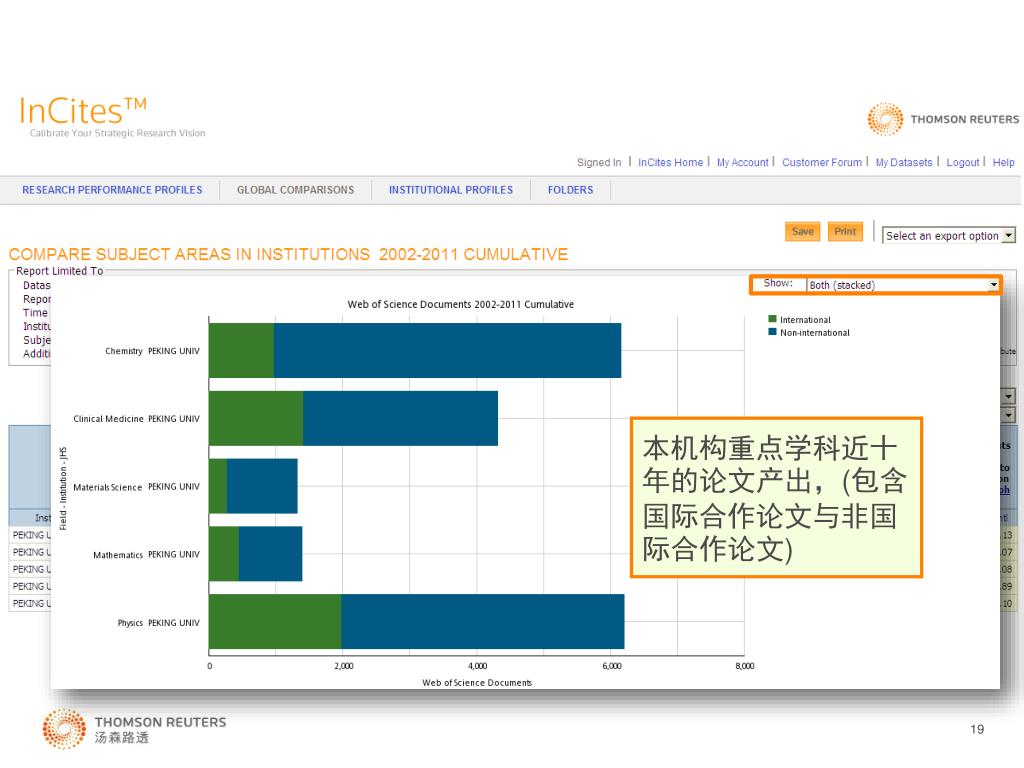The image size is (1024, 768).
Task: Click the Materials Science green bar segment
Action: (218, 487)
